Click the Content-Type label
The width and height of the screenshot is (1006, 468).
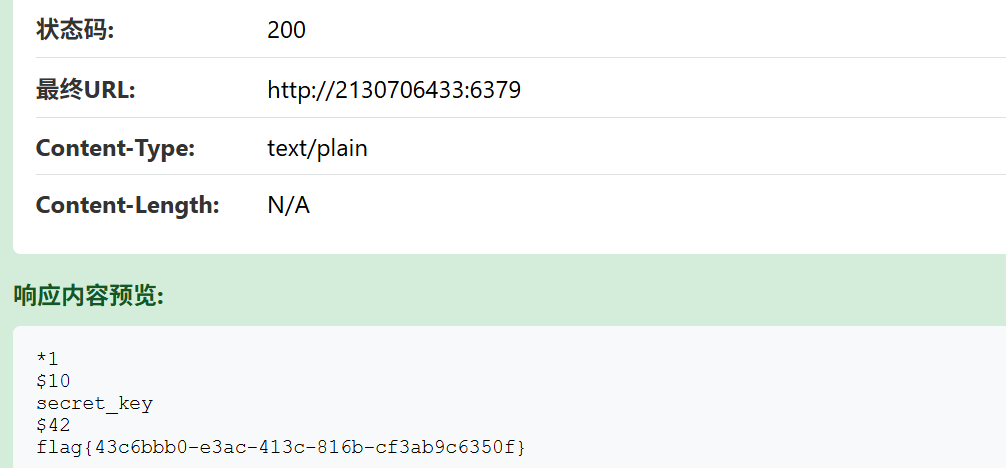tap(115, 149)
